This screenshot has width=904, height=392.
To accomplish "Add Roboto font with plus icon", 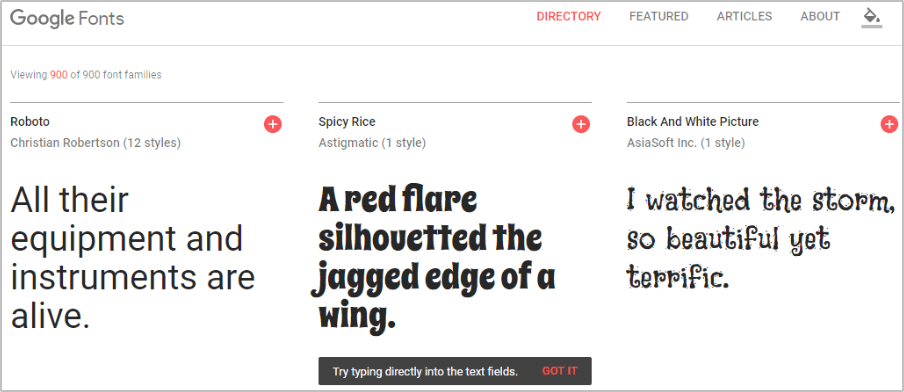I will pos(273,124).
